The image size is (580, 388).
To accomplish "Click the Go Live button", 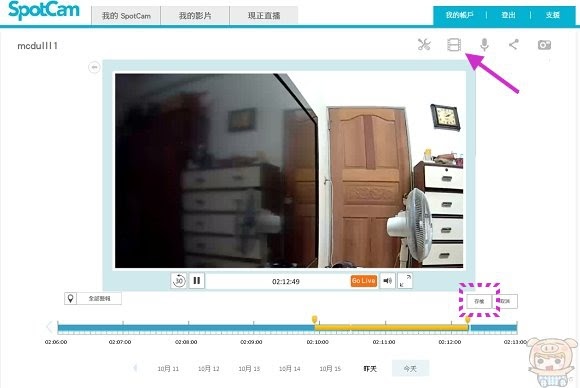I will [364, 281].
